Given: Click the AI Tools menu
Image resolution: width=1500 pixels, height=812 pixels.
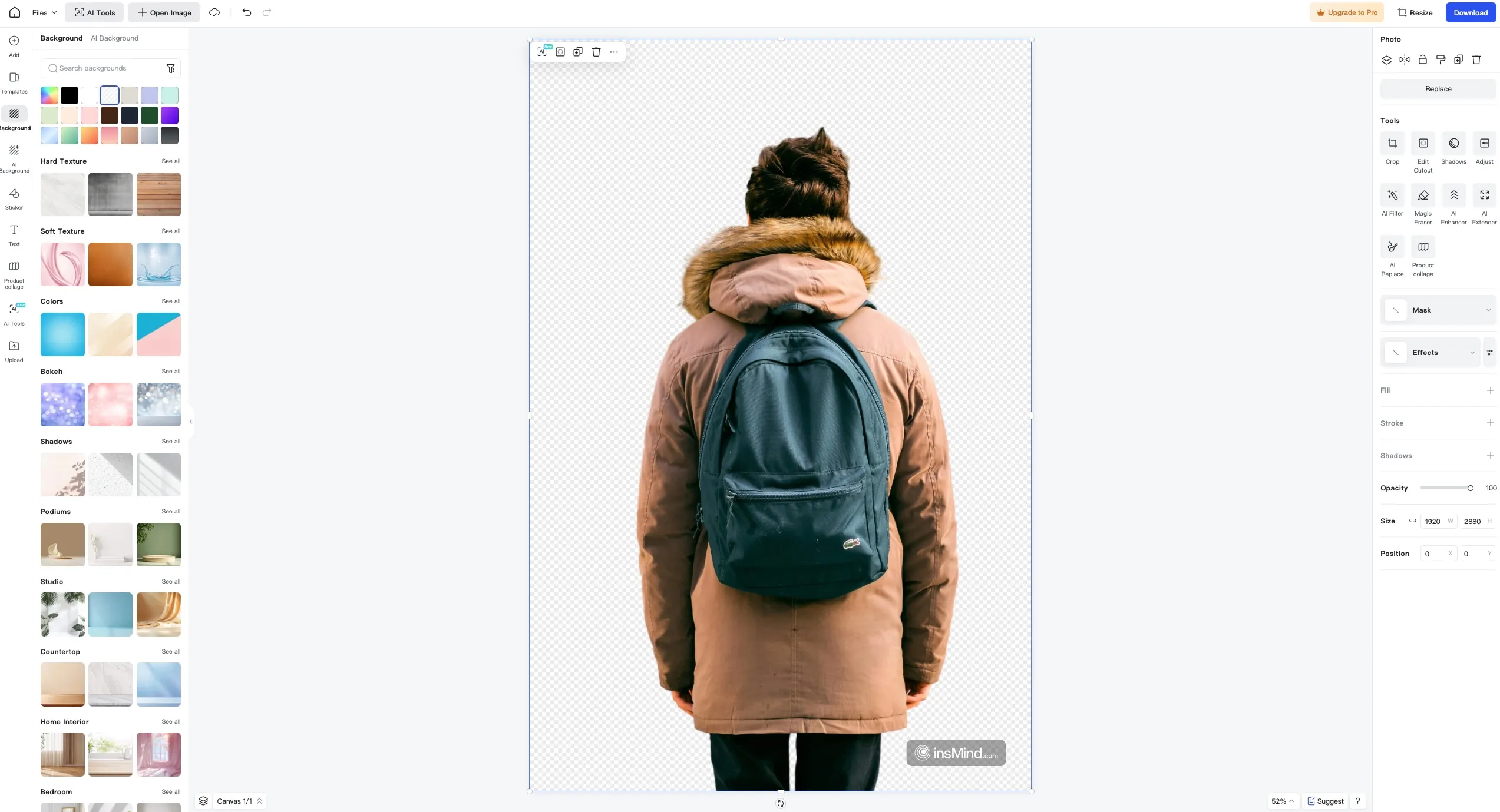Looking at the screenshot, I should point(94,12).
